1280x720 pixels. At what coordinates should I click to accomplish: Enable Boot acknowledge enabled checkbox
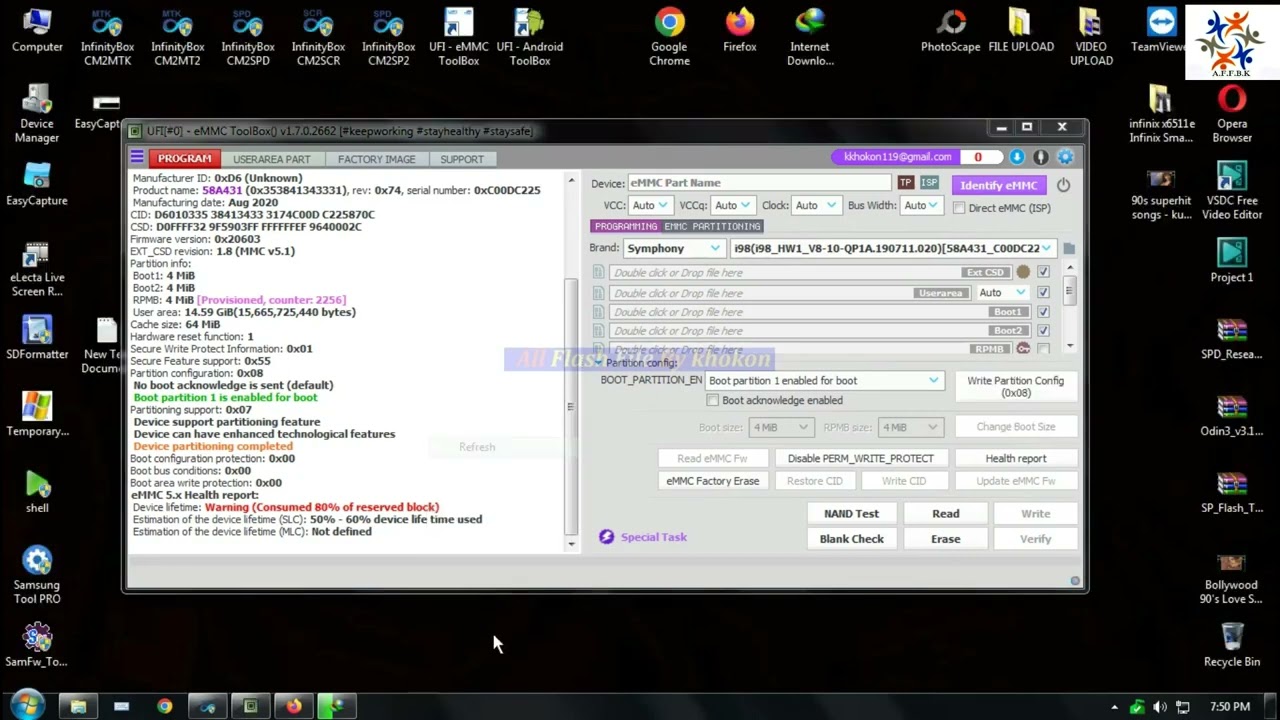(x=712, y=400)
